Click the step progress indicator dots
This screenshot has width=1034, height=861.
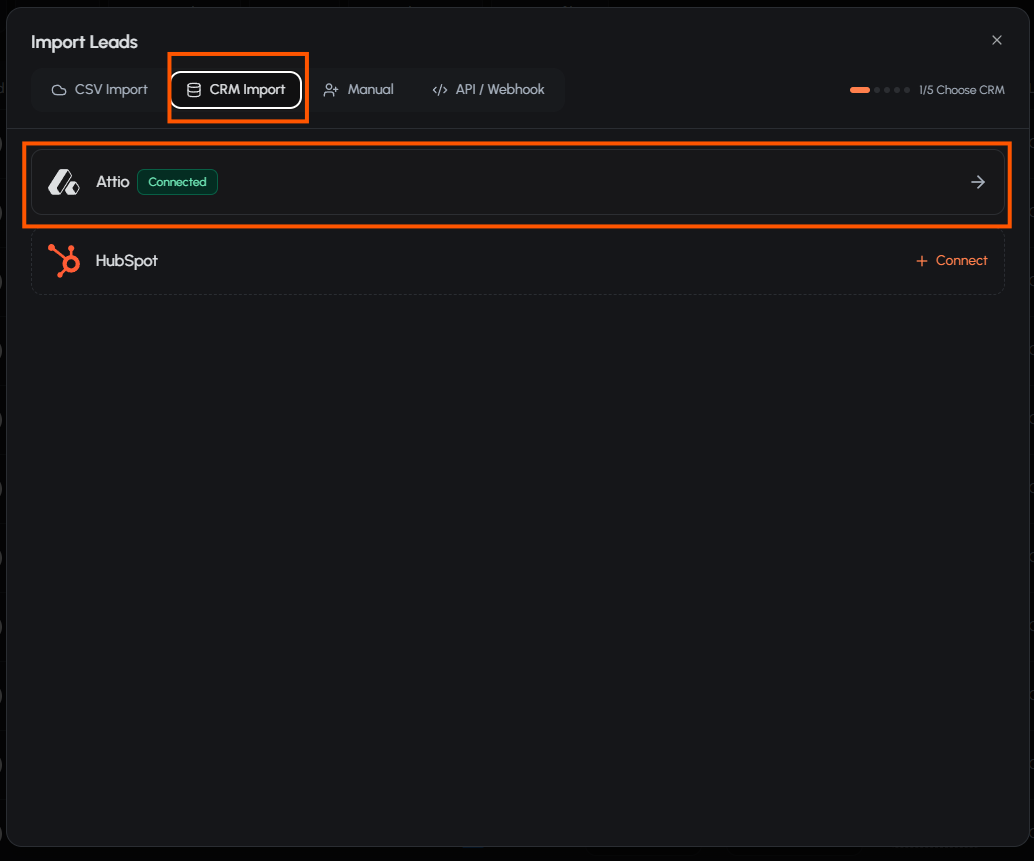tap(880, 90)
